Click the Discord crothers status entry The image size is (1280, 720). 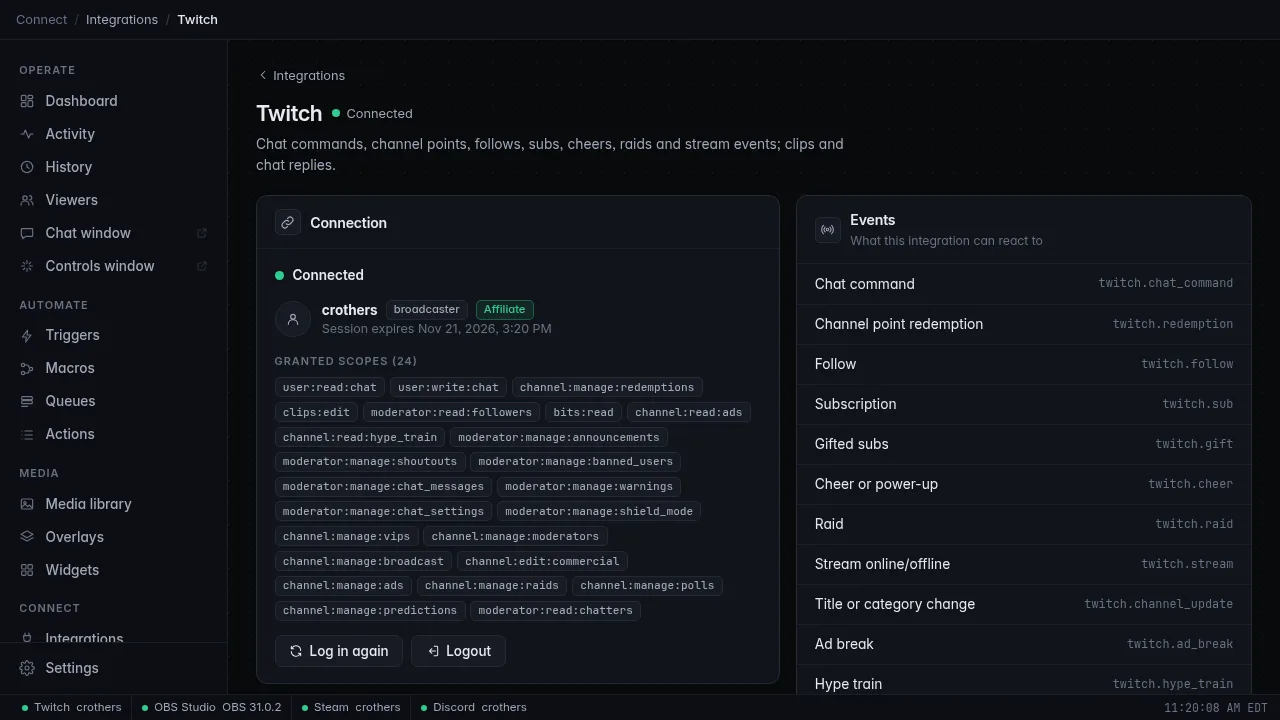474,707
